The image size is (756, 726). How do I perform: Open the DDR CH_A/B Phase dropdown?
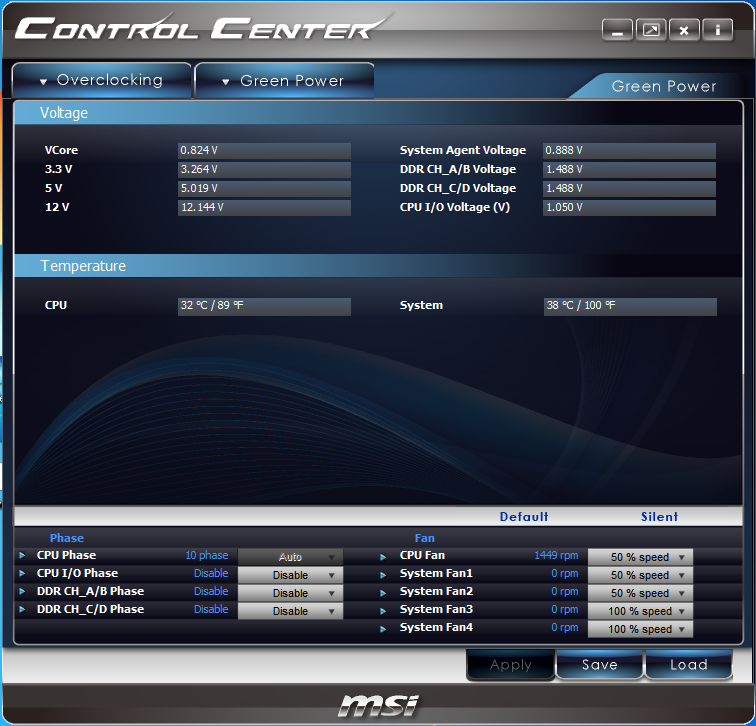290,593
